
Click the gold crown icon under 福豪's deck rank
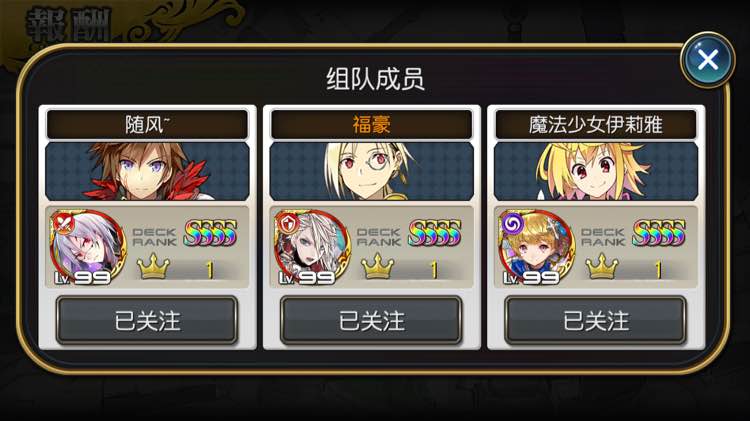point(377,266)
